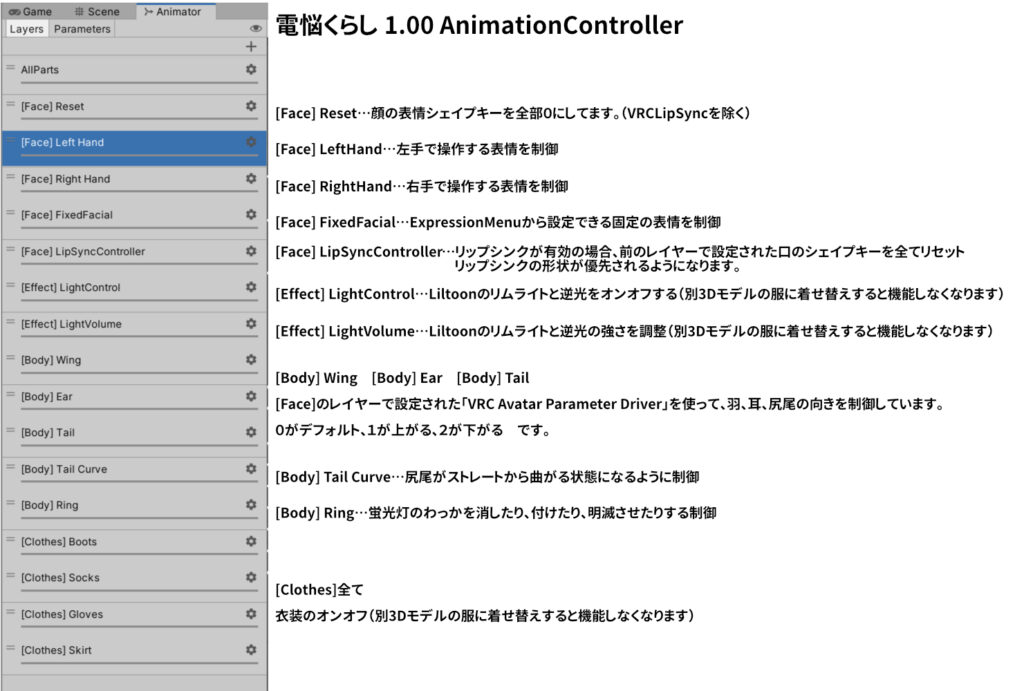Select the [Clothes] Skirt layer
1024x691 pixels.
[134, 654]
